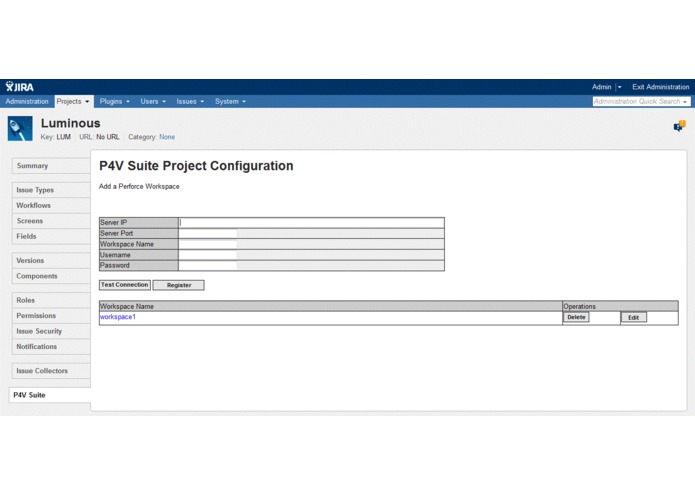Click Exit Administration link

(660, 87)
